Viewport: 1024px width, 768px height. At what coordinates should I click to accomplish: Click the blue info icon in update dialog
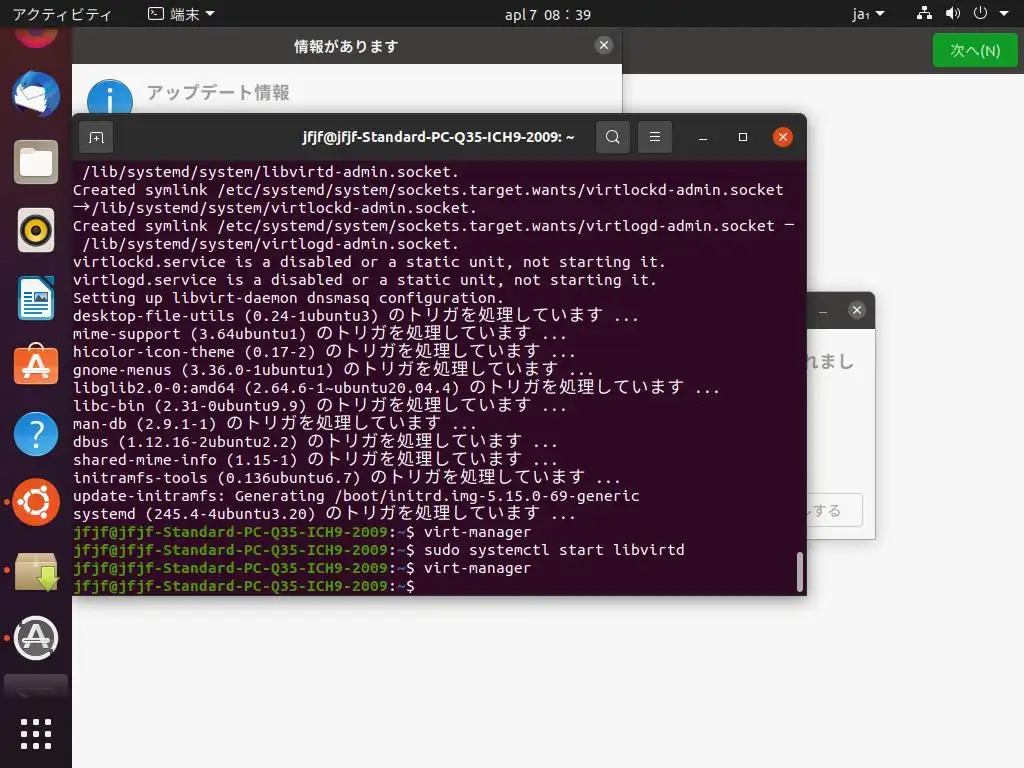(x=110, y=97)
